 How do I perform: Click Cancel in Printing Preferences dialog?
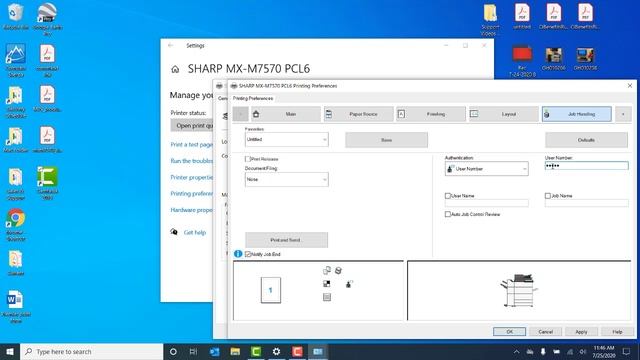[545, 332]
